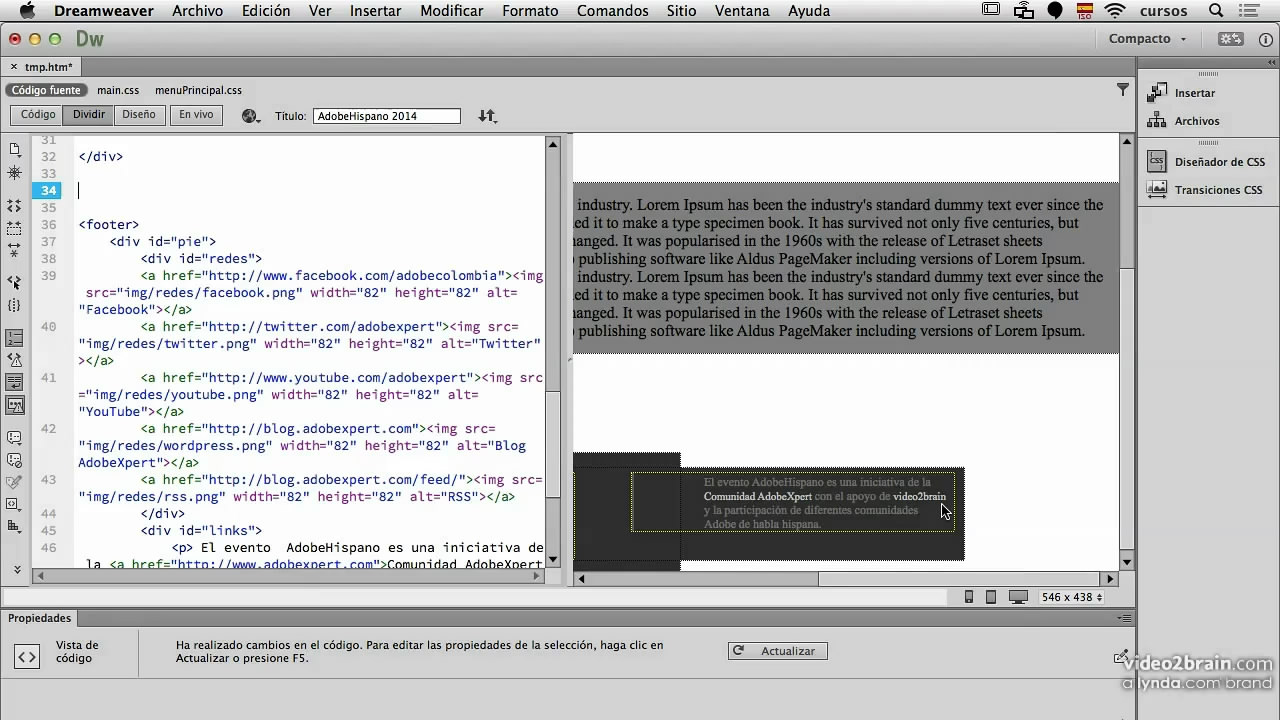Select desktop size preview icon
This screenshot has width=1280, height=720.
1018,597
